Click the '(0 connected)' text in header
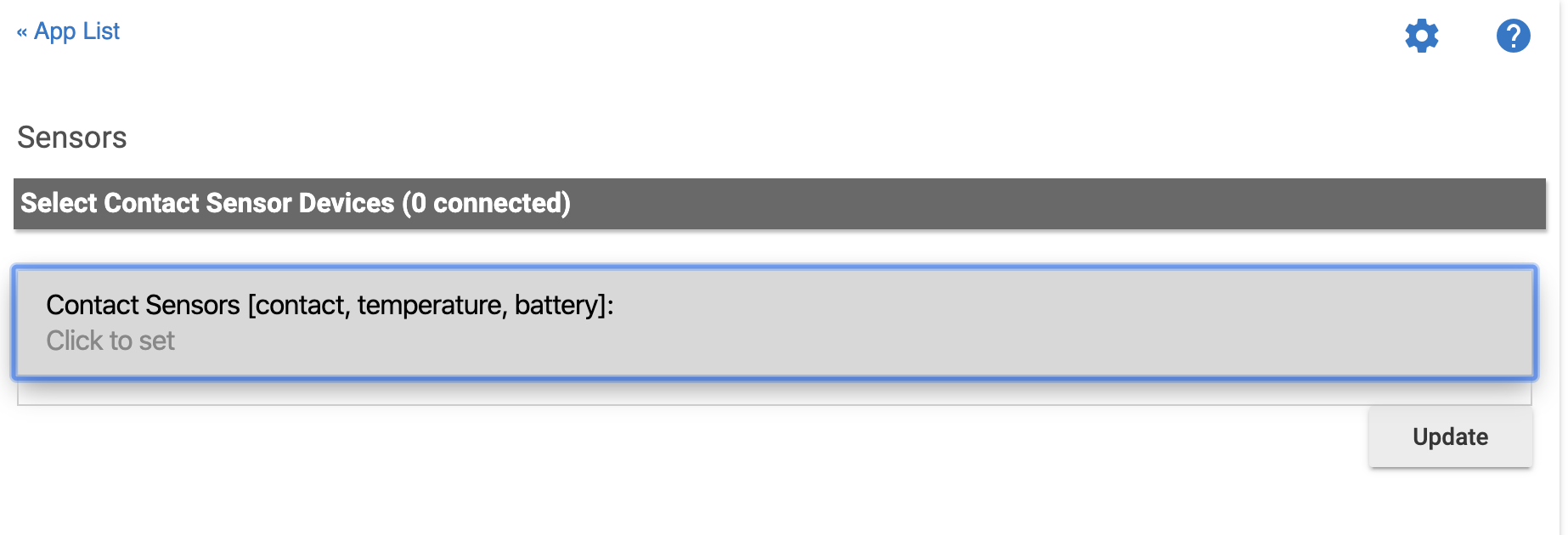Viewport: 1568px width, 535px height. tap(486, 203)
